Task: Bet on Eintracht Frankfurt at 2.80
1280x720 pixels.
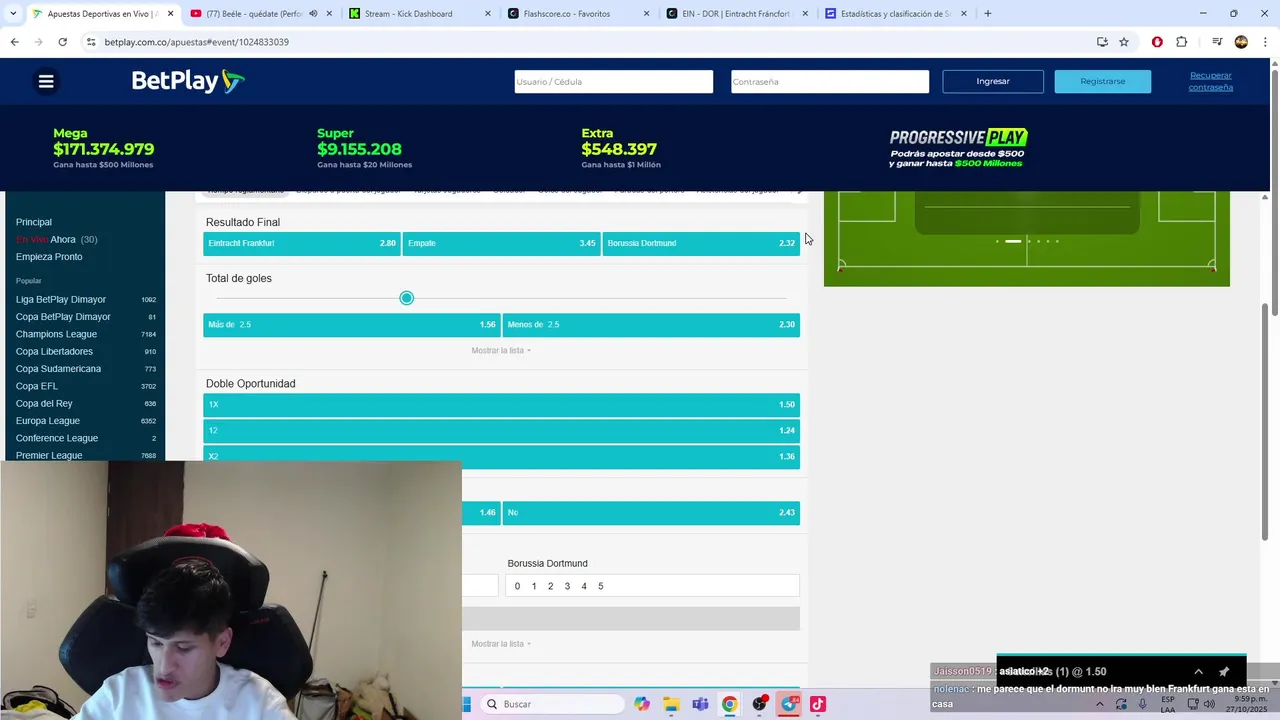Action: tap(301, 243)
